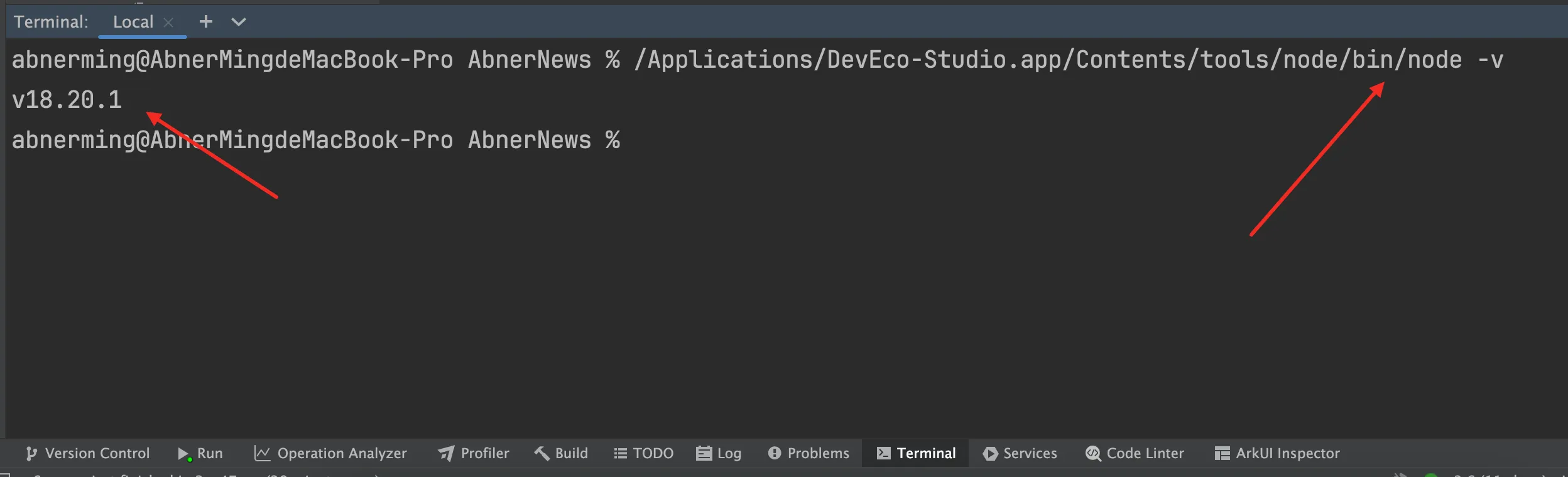Open the Version Control tool window
This screenshot has height=477, width=1568.
(87, 453)
